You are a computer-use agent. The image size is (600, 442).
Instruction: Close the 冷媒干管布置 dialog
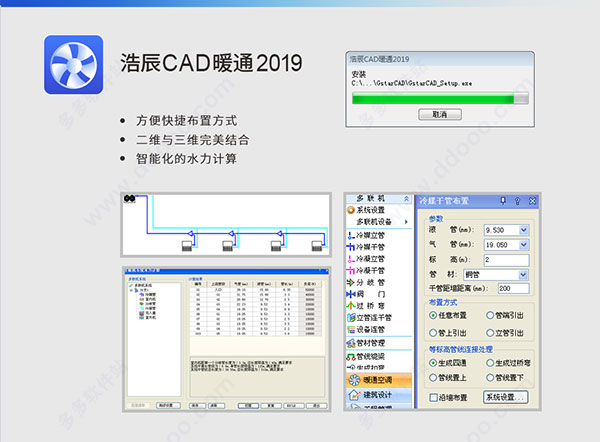532,201
